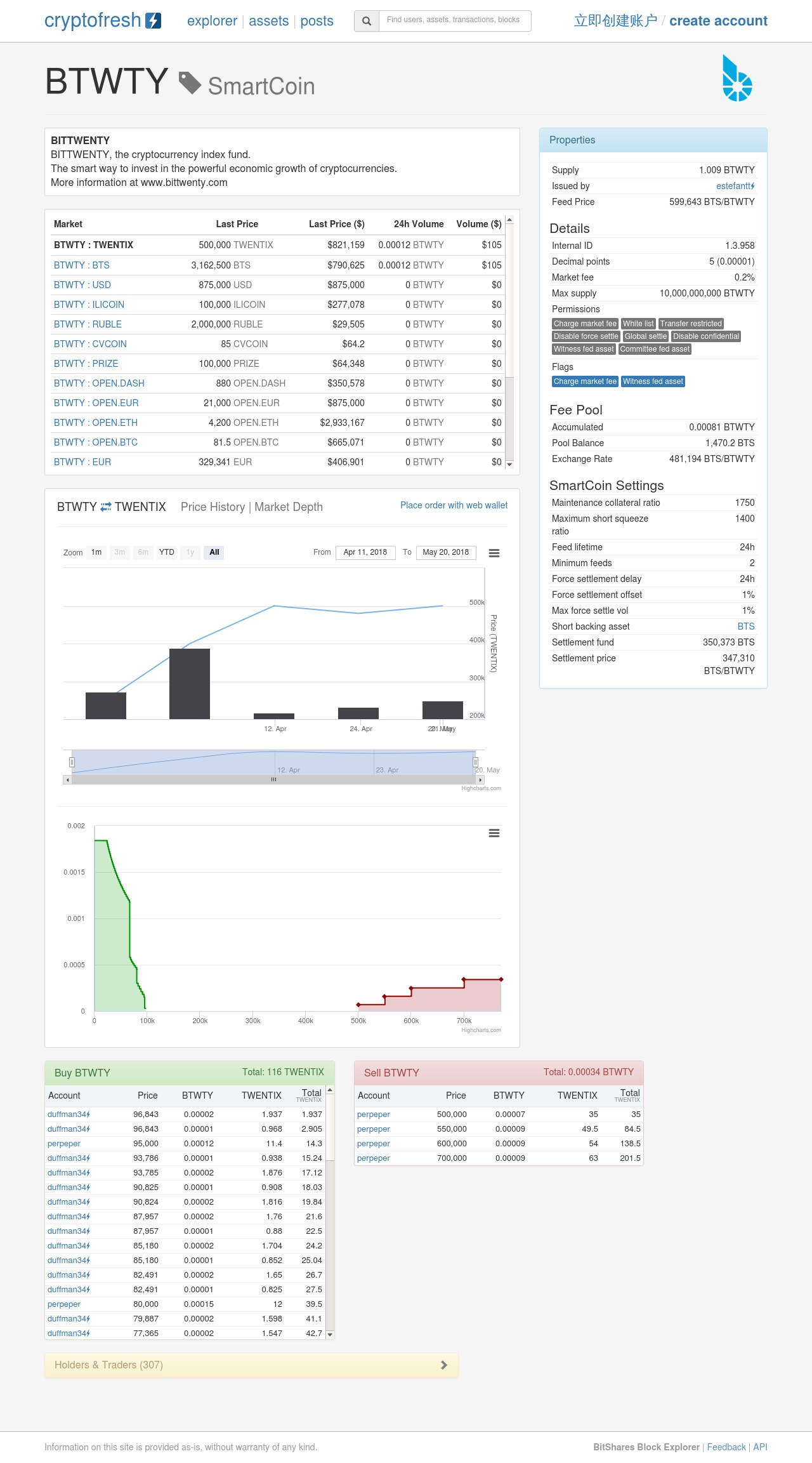This screenshot has height=1463, width=812.
Task: Click short backing asset BTS link
Action: coord(746,626)
